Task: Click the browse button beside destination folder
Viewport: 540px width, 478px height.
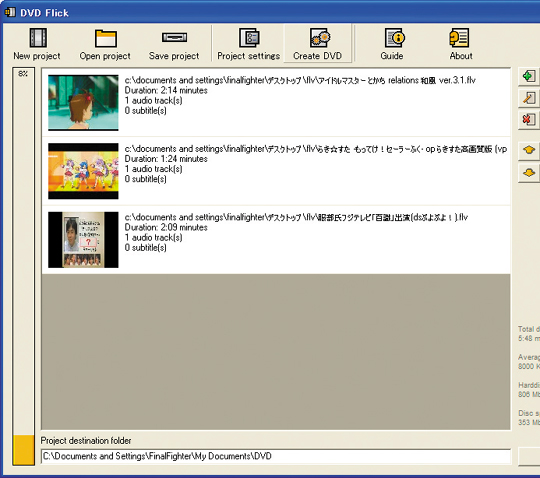Action: point(529,457)
